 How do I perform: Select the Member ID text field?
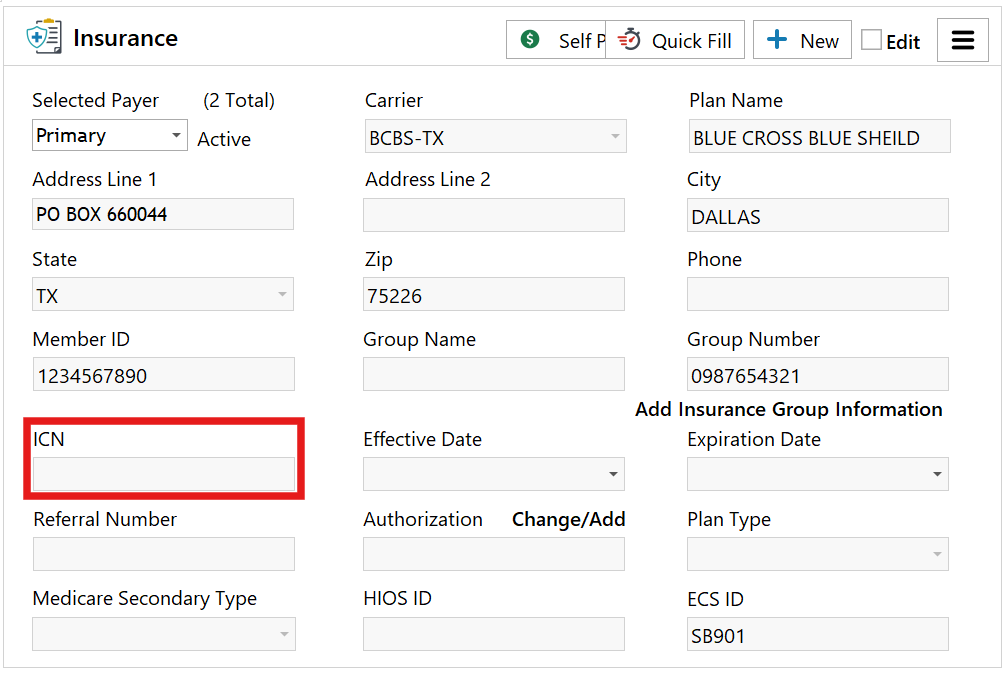point(164,375)
